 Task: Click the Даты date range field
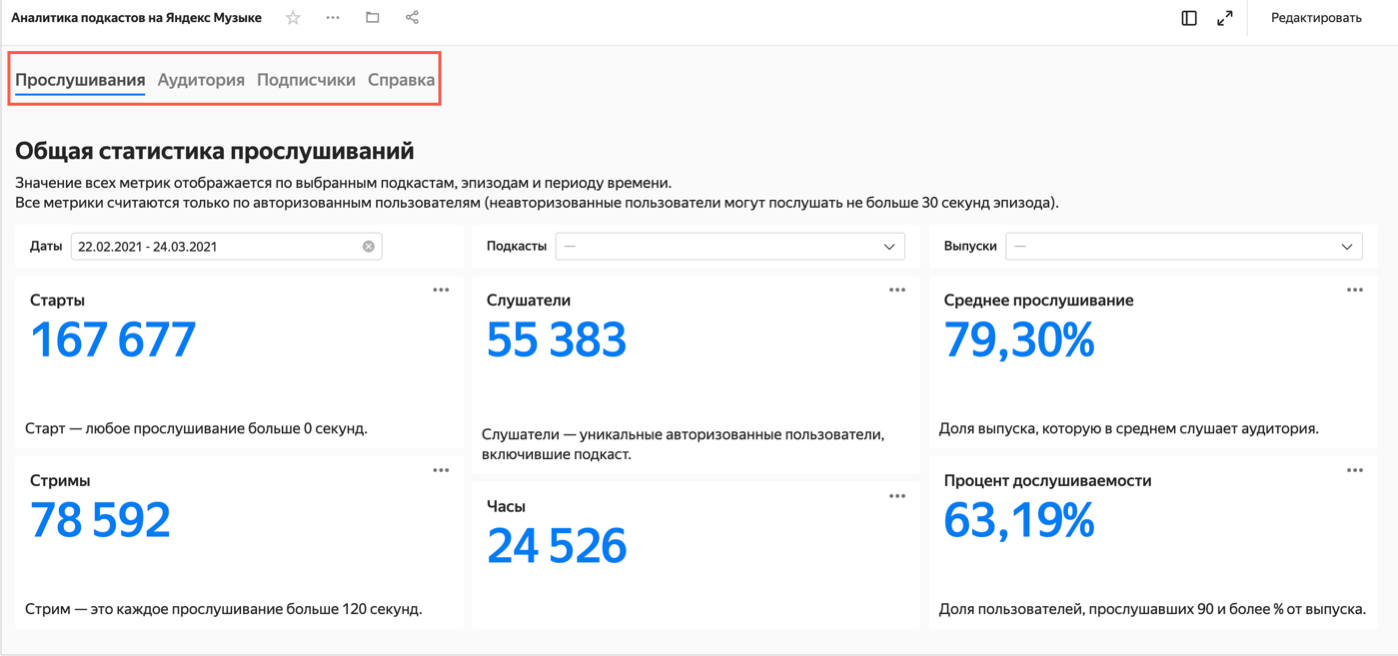point(215,246)
